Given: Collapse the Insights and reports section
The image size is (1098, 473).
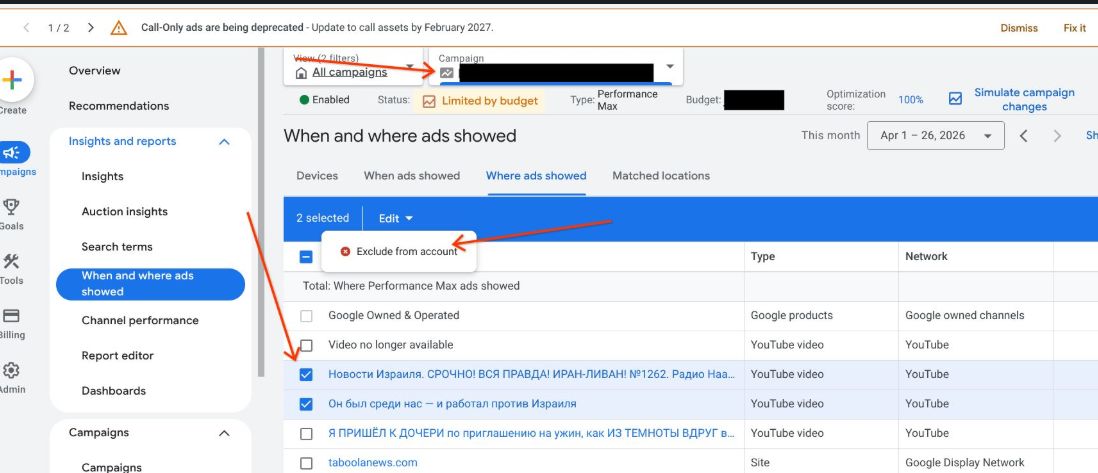Looking at the screenshot, I should (x=224, y=142).
